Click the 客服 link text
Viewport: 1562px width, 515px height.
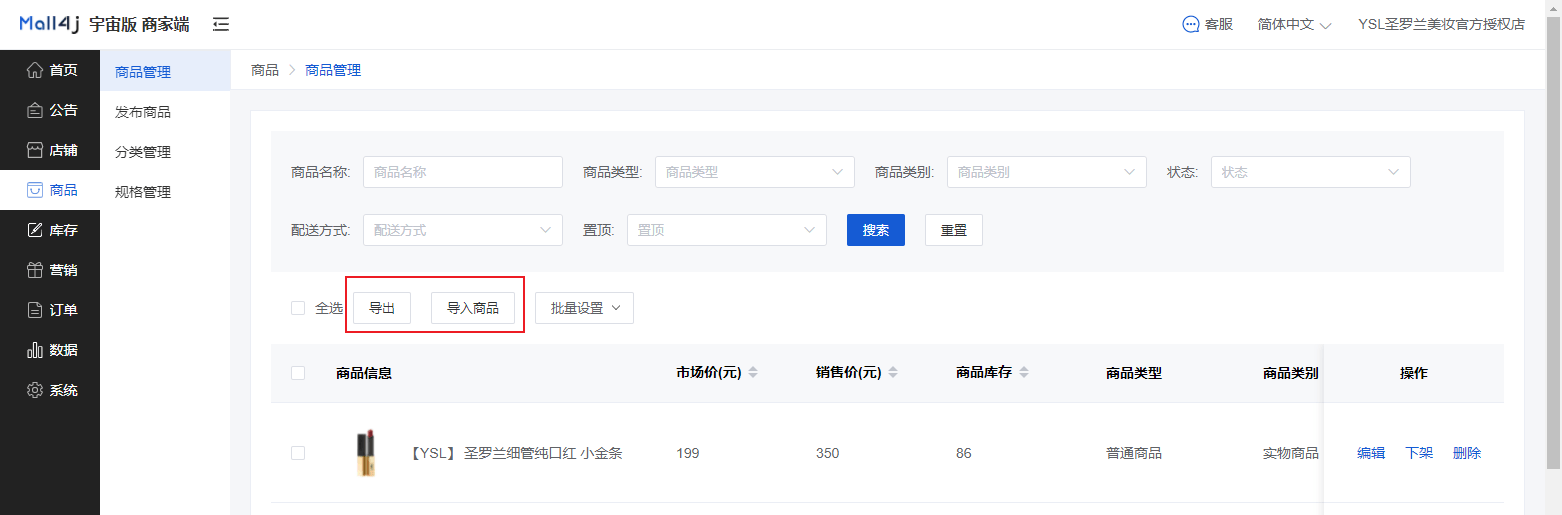1219,24
